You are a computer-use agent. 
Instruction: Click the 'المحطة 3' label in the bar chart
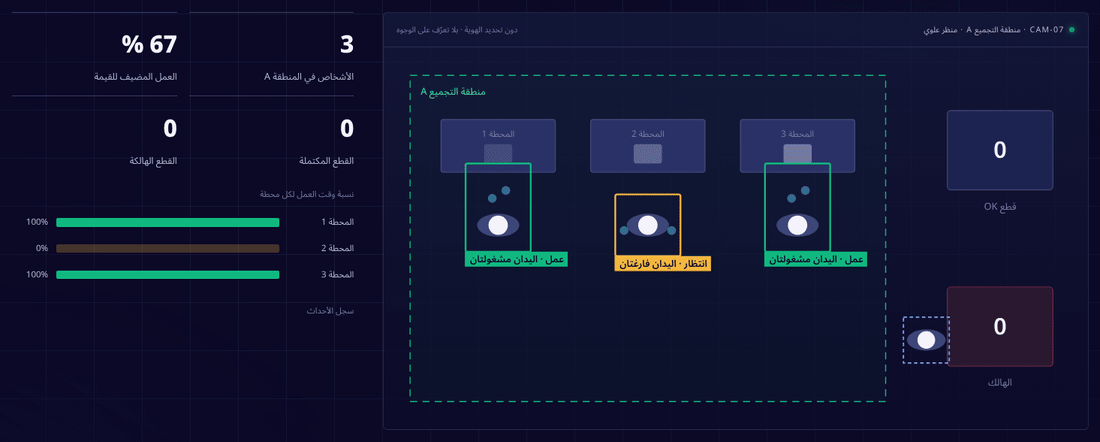[x=337, y=274]
